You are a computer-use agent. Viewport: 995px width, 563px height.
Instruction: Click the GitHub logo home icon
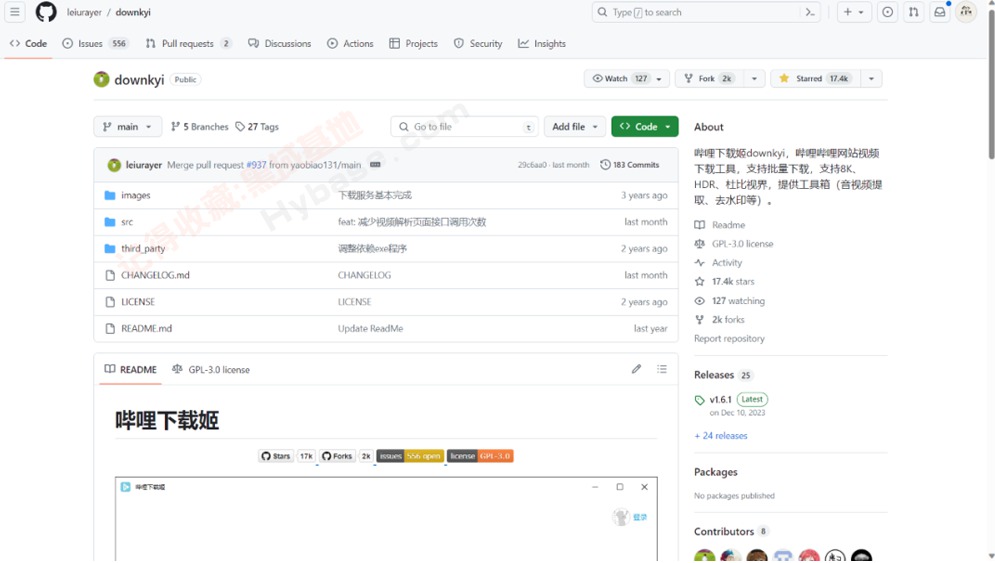[x=46, y=12]
